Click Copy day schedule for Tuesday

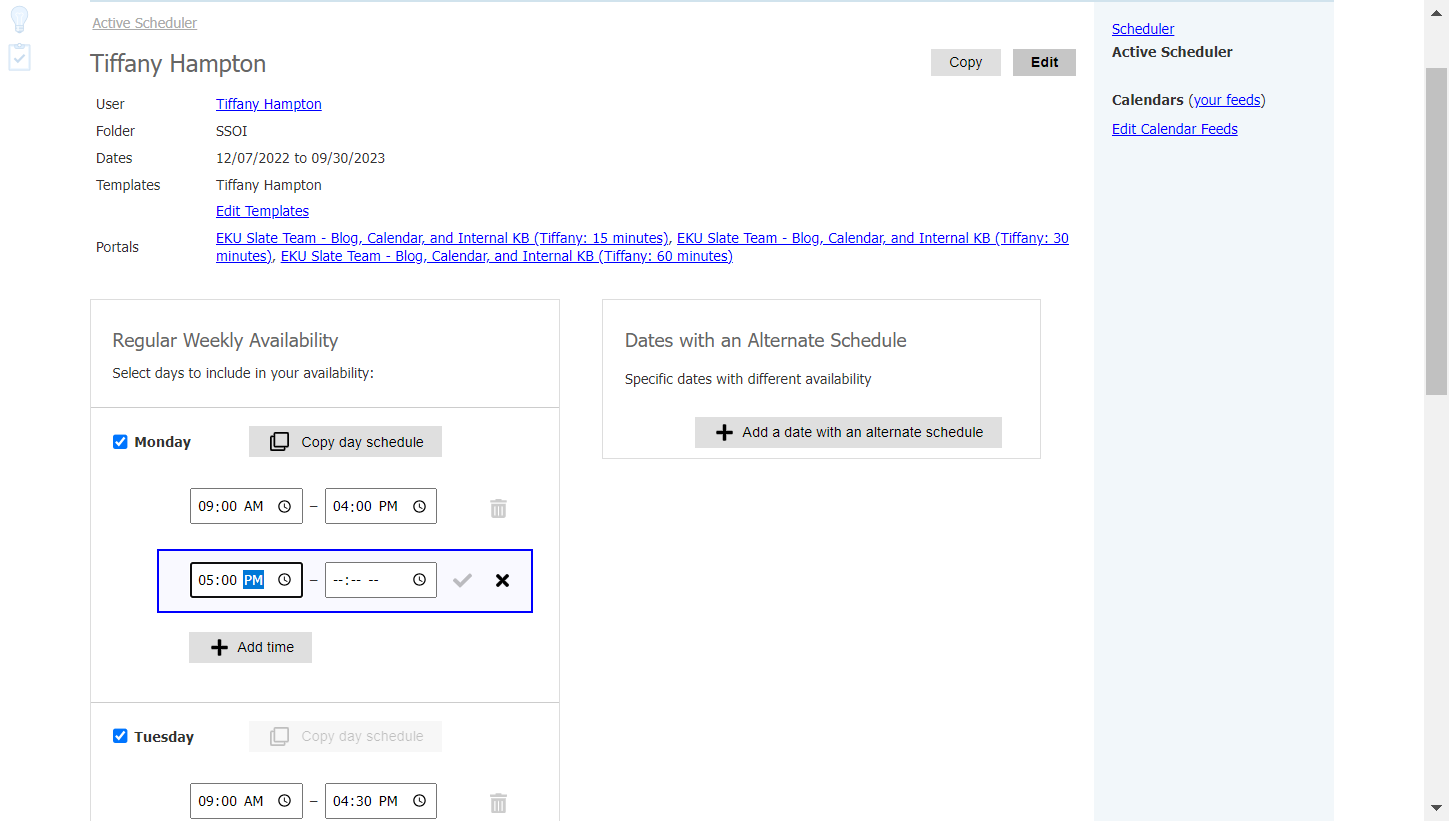pos(345,736)
